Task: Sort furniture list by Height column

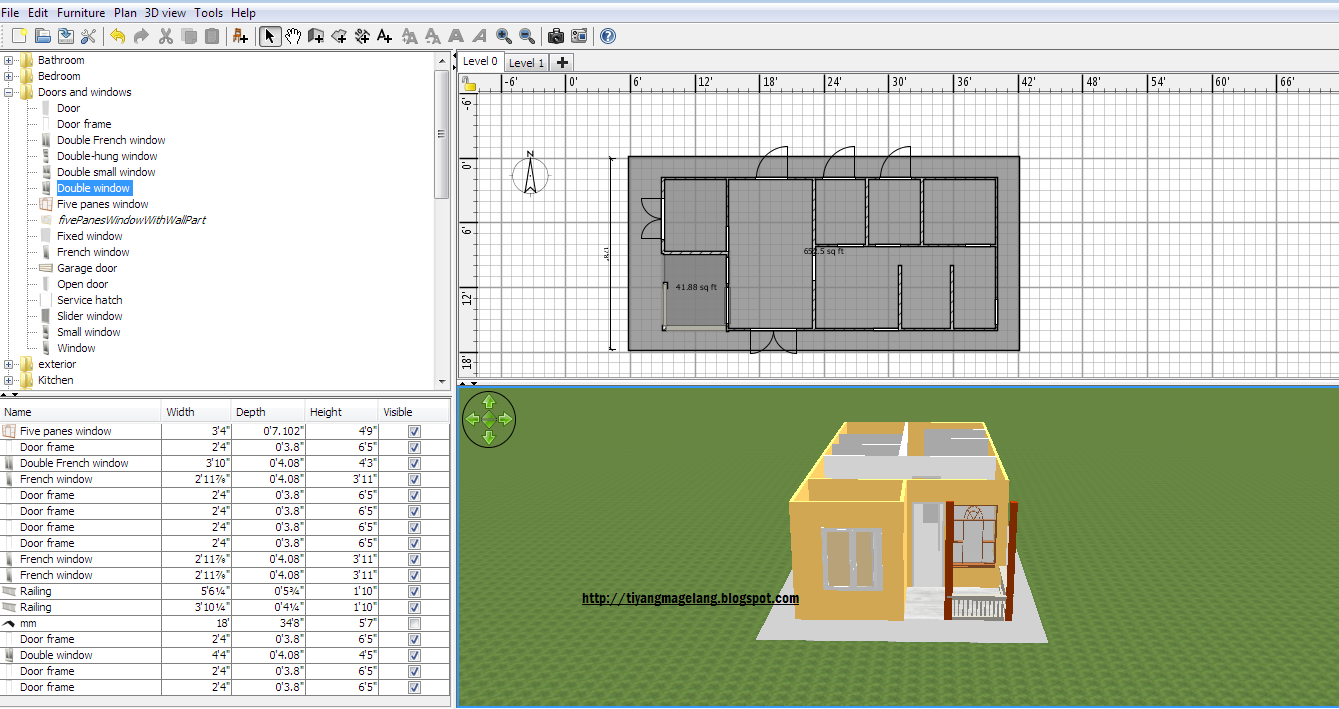Action: (342, 412)
